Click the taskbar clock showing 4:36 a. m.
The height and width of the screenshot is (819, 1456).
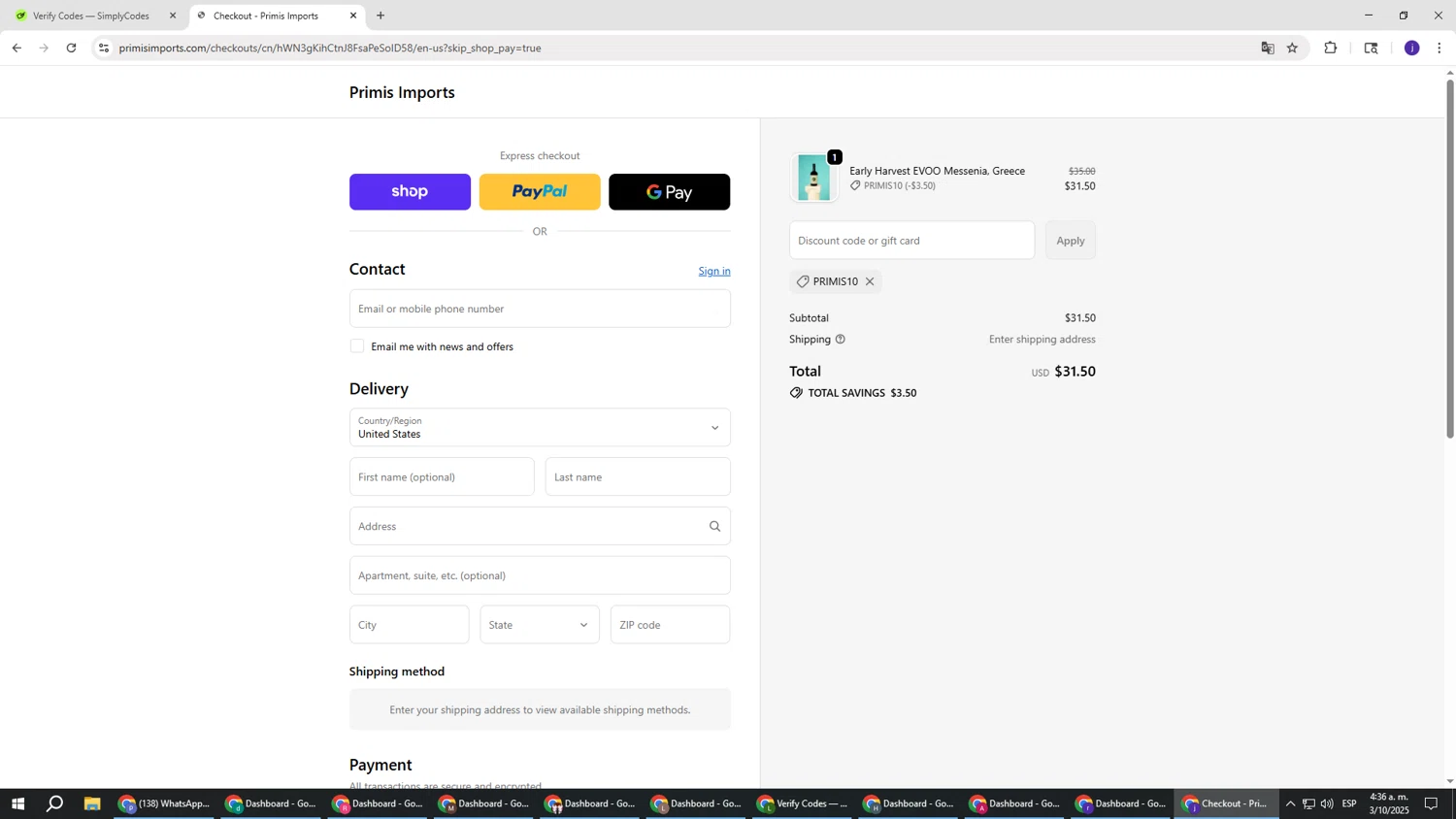1389,803
